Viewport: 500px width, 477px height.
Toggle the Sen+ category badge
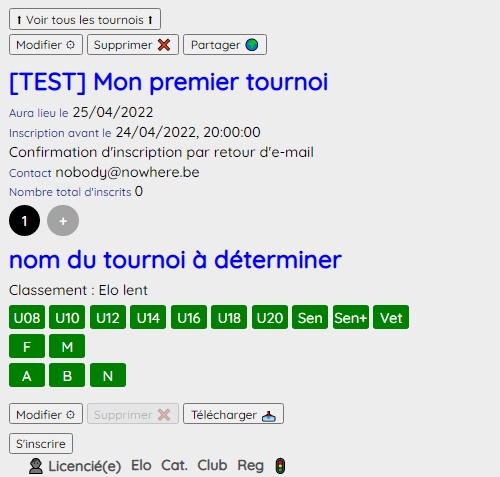click(351, 317)
